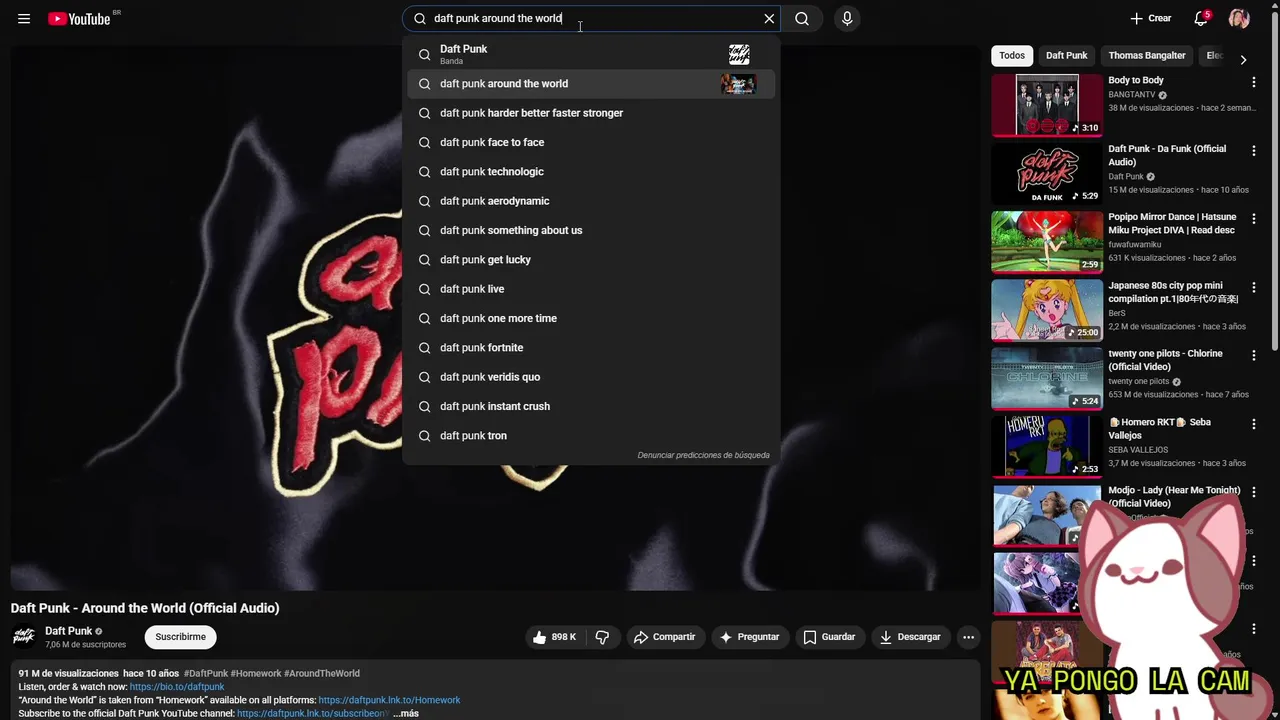Click the Compartir share button
Viewport: 1280px width, 720px height.
click(x=664, y=637)
